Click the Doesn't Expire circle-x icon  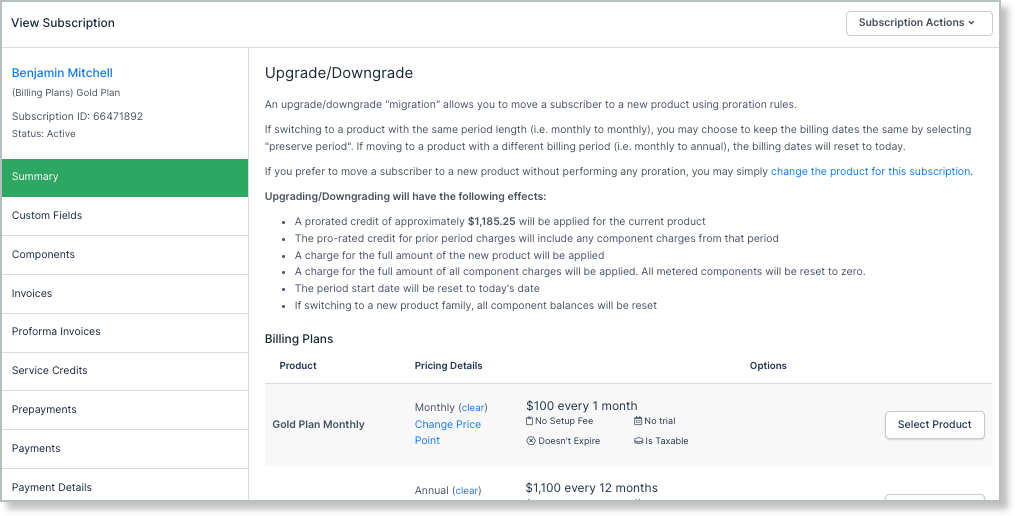click(x=531, y=441)
